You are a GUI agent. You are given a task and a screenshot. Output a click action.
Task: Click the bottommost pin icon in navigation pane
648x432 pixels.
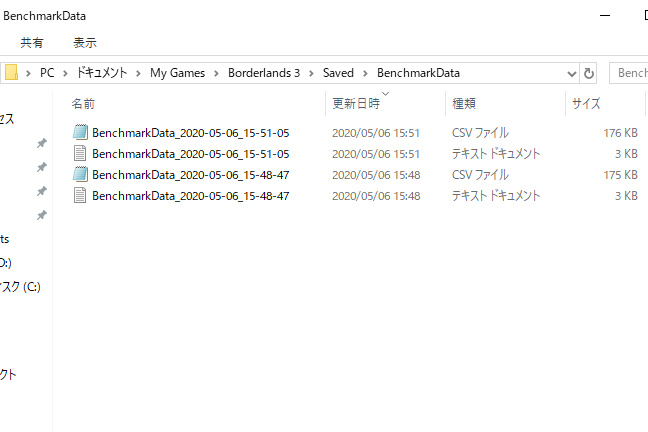pos(42,216)
